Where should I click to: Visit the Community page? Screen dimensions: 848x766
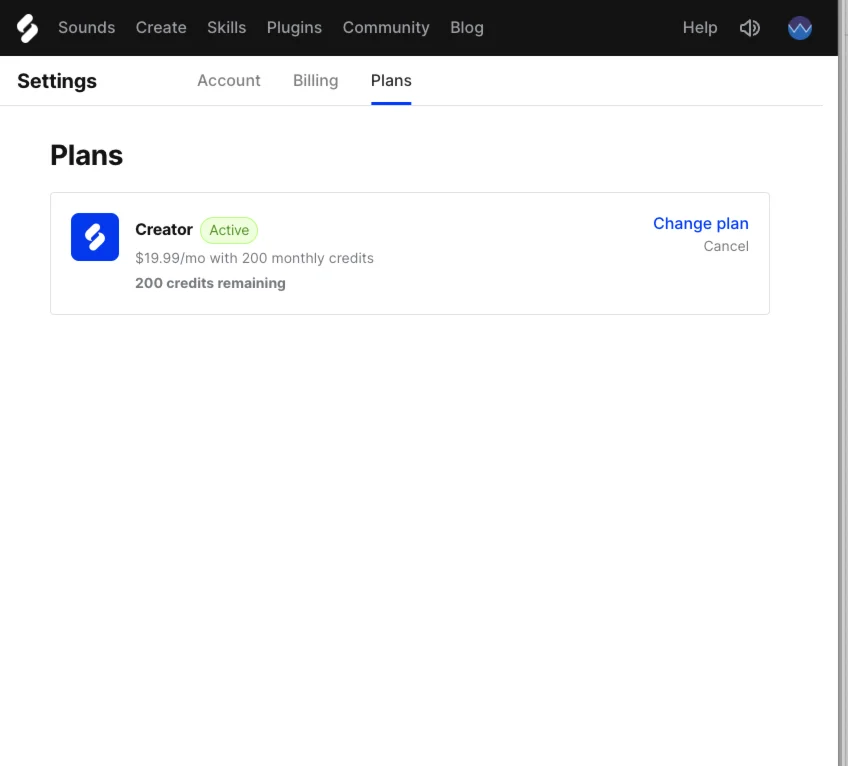(386, 28)
